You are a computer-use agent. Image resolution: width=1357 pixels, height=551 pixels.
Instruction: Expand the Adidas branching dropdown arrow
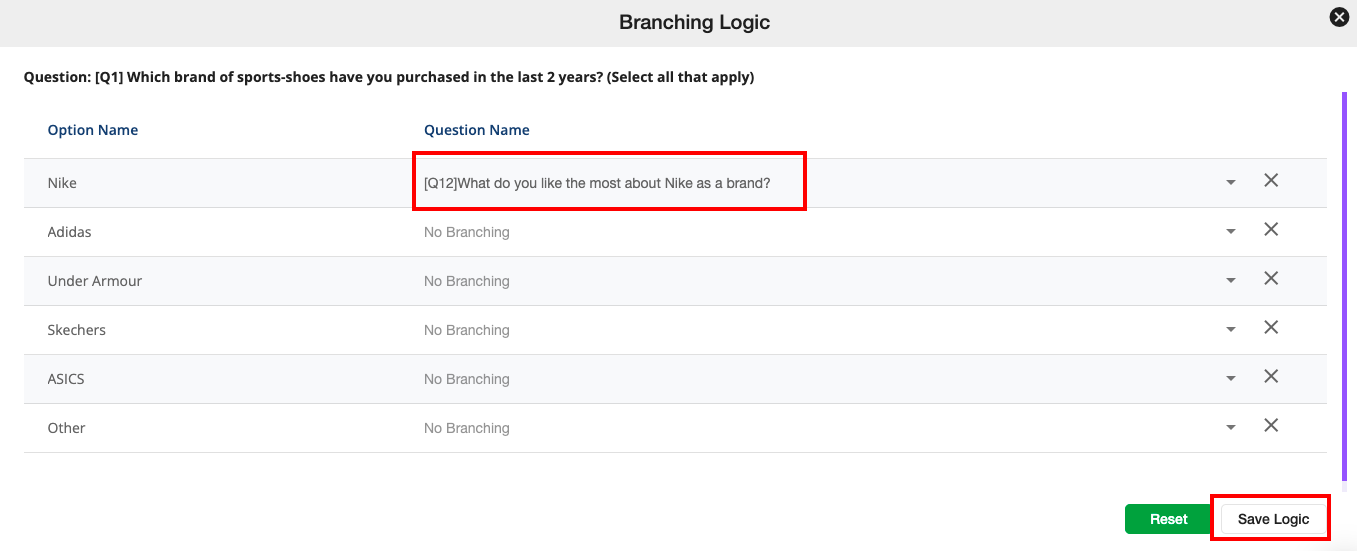[1231, 232]
